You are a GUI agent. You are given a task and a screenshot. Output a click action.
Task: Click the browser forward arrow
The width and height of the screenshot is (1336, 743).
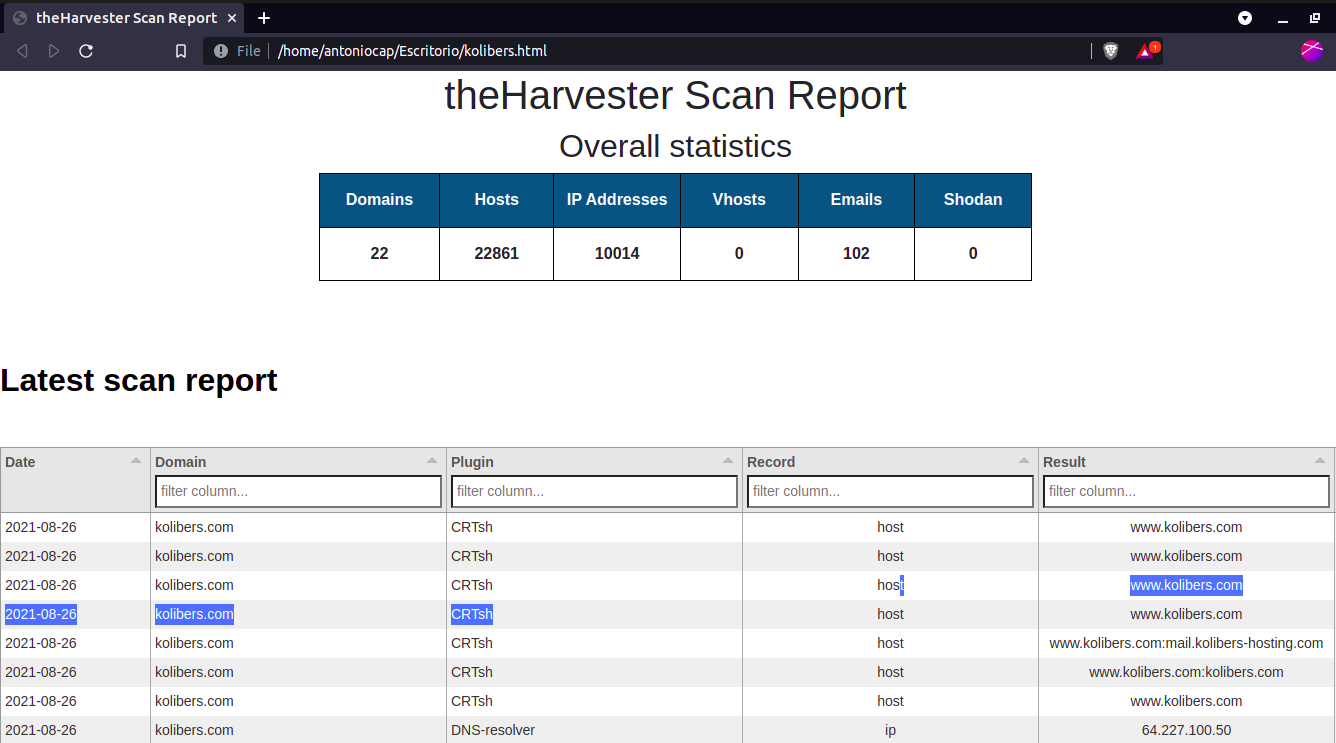(x=54, y=51)
